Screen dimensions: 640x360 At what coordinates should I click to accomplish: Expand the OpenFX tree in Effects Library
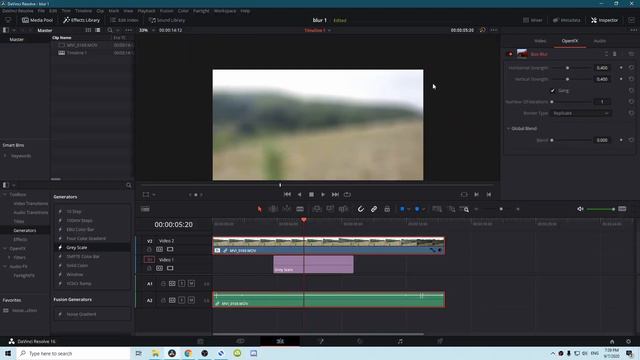5,249
